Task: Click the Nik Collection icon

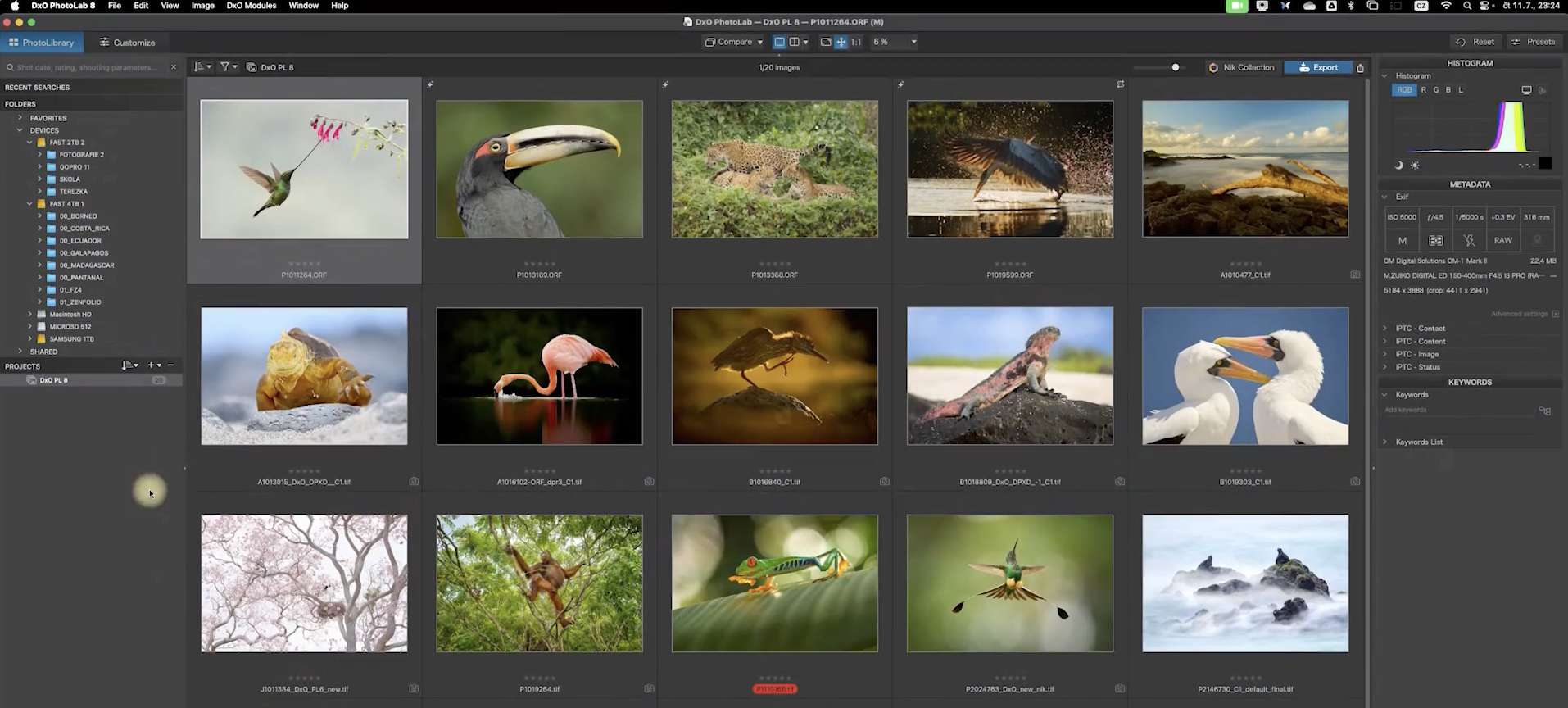Action: (1213, 67)
